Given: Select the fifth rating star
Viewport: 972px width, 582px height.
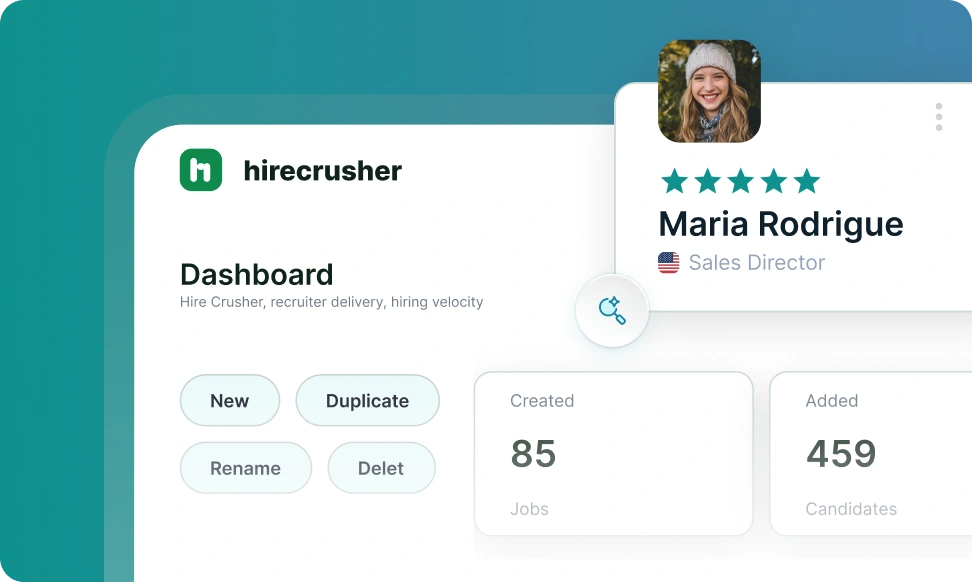Looking at the screenshot, I should pyautogui.click(x=807, y=181).
